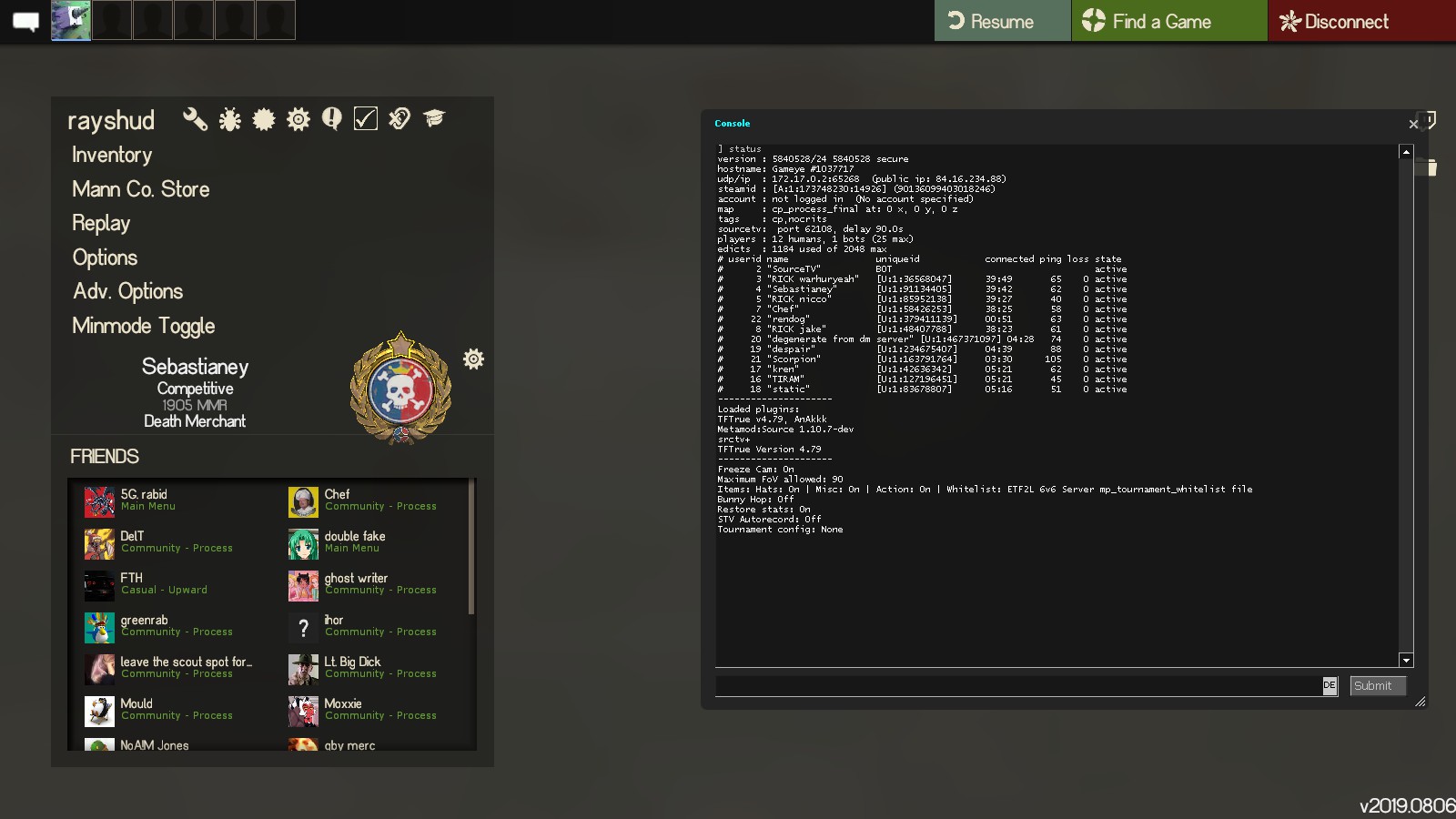This screenshot has width=1456, height=819.
Task: Click the exclamation speech bubble icon
Action: 332,119
